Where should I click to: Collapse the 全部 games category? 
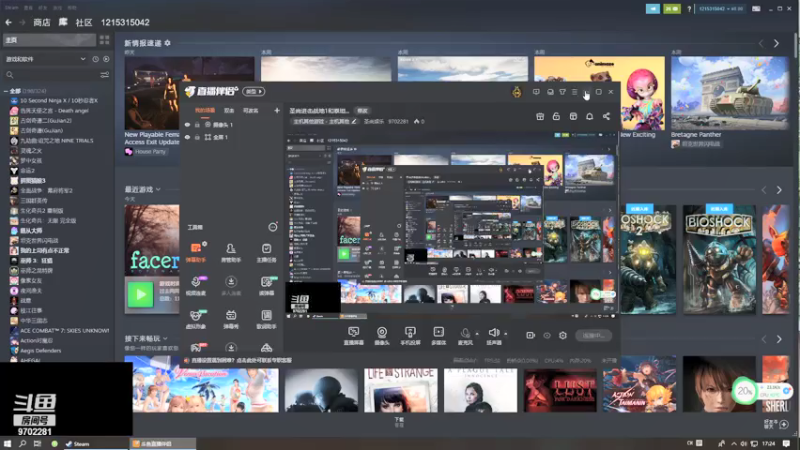(6, 91)
